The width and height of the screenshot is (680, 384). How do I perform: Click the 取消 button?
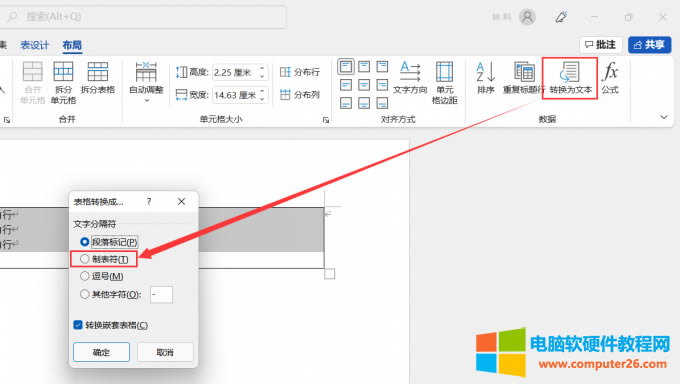[x=165, y=352]
